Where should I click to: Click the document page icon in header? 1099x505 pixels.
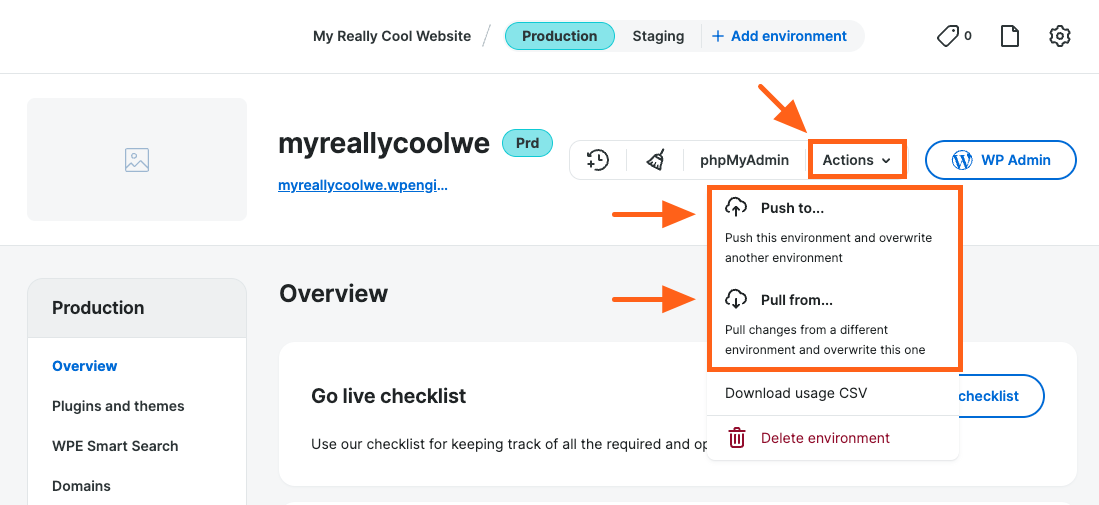pos(1010,36)
